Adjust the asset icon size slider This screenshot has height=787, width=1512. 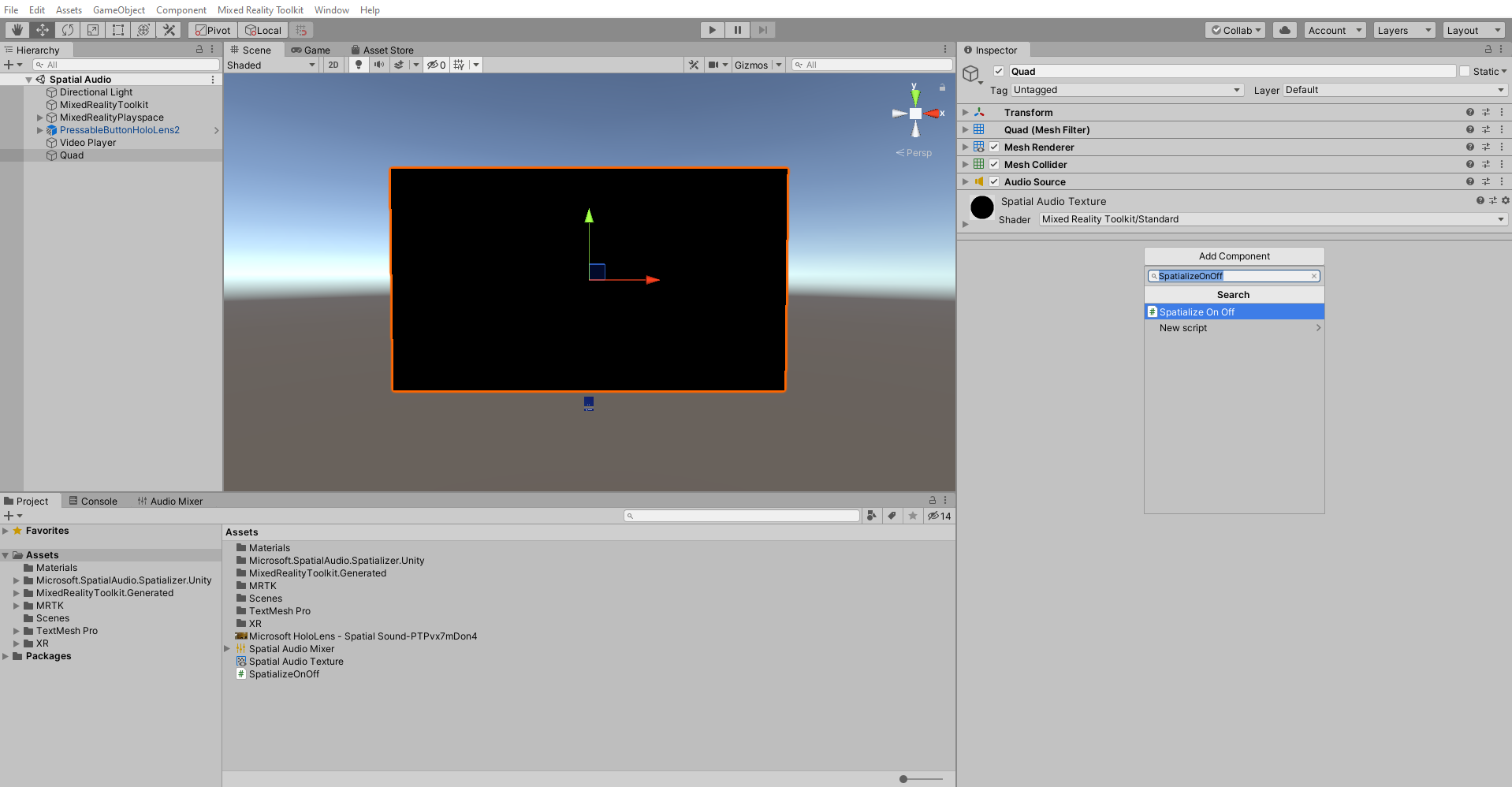pyautogui.click(x=904, y=779)
